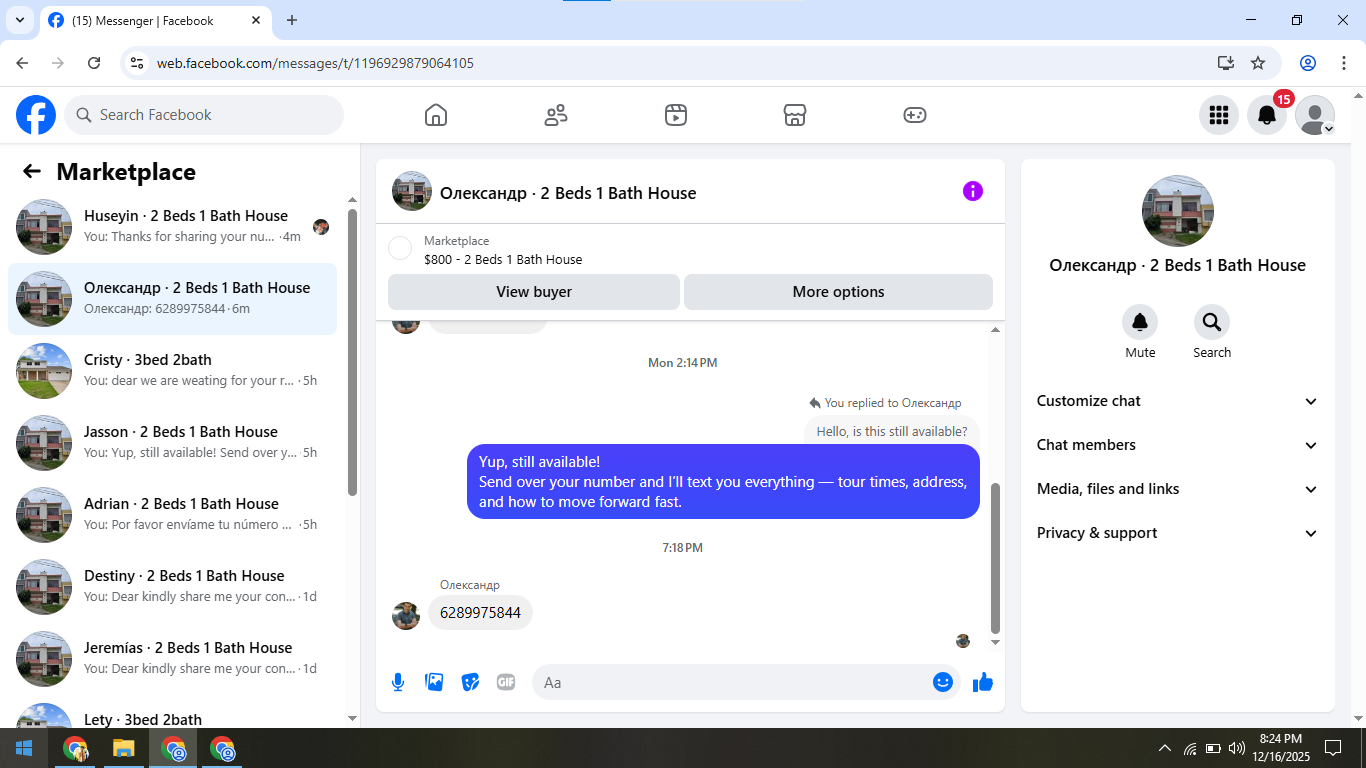1366x768 pixels.
Task: Send a thumbs-up like
Action: pos(983,682)
